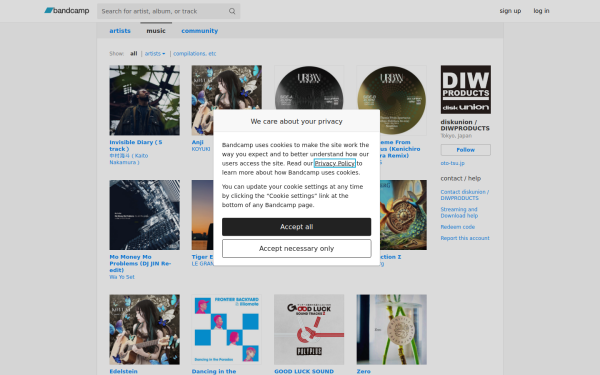
Task: Click the search magnifier icon
Action: 232,11
